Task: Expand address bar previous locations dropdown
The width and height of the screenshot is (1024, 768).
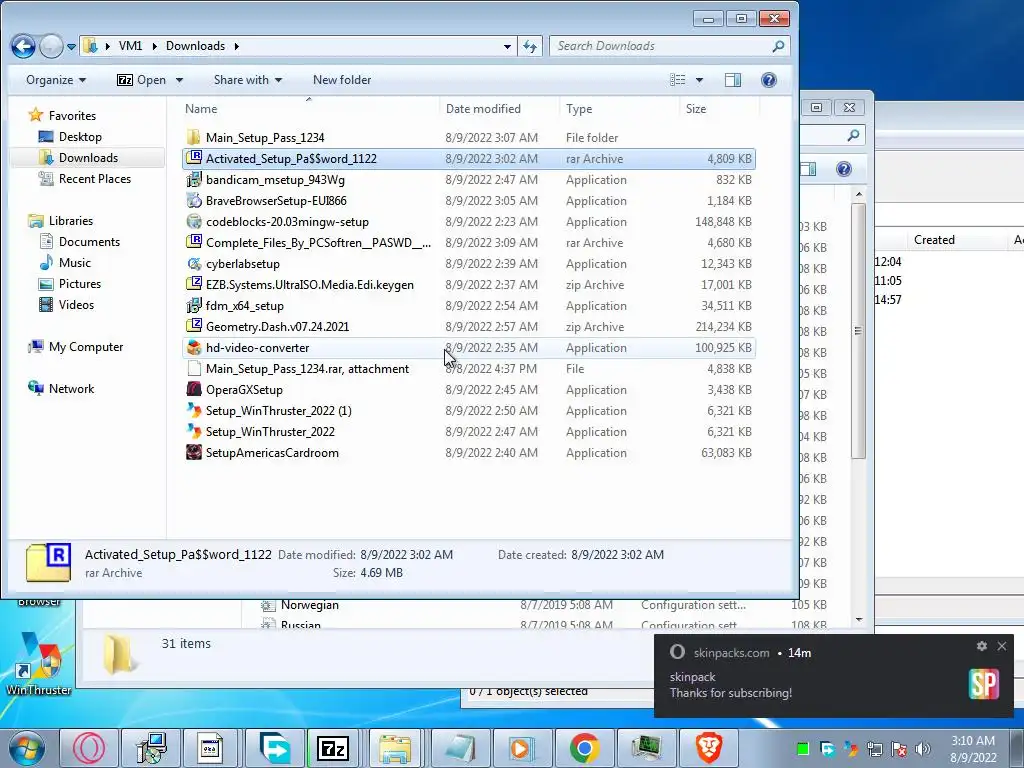Action: point(507,46)
